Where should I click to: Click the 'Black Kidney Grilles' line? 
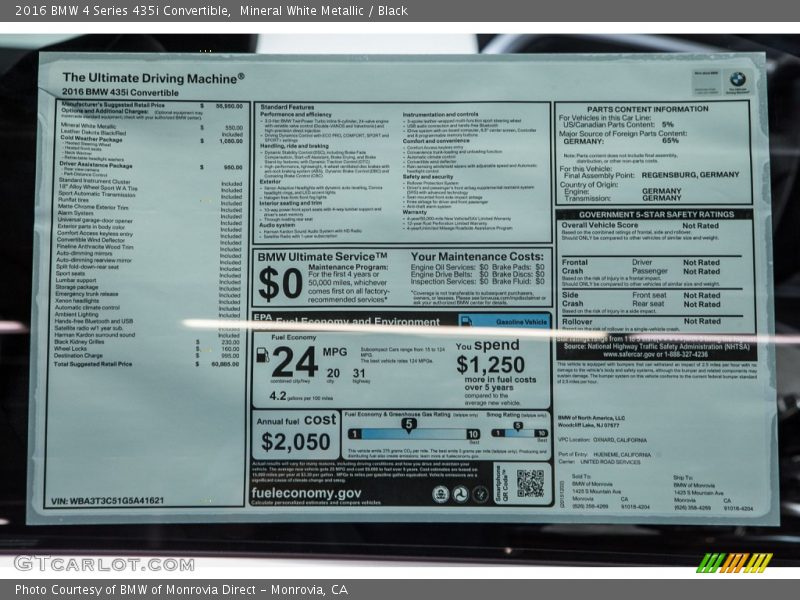tap(146, 342)
